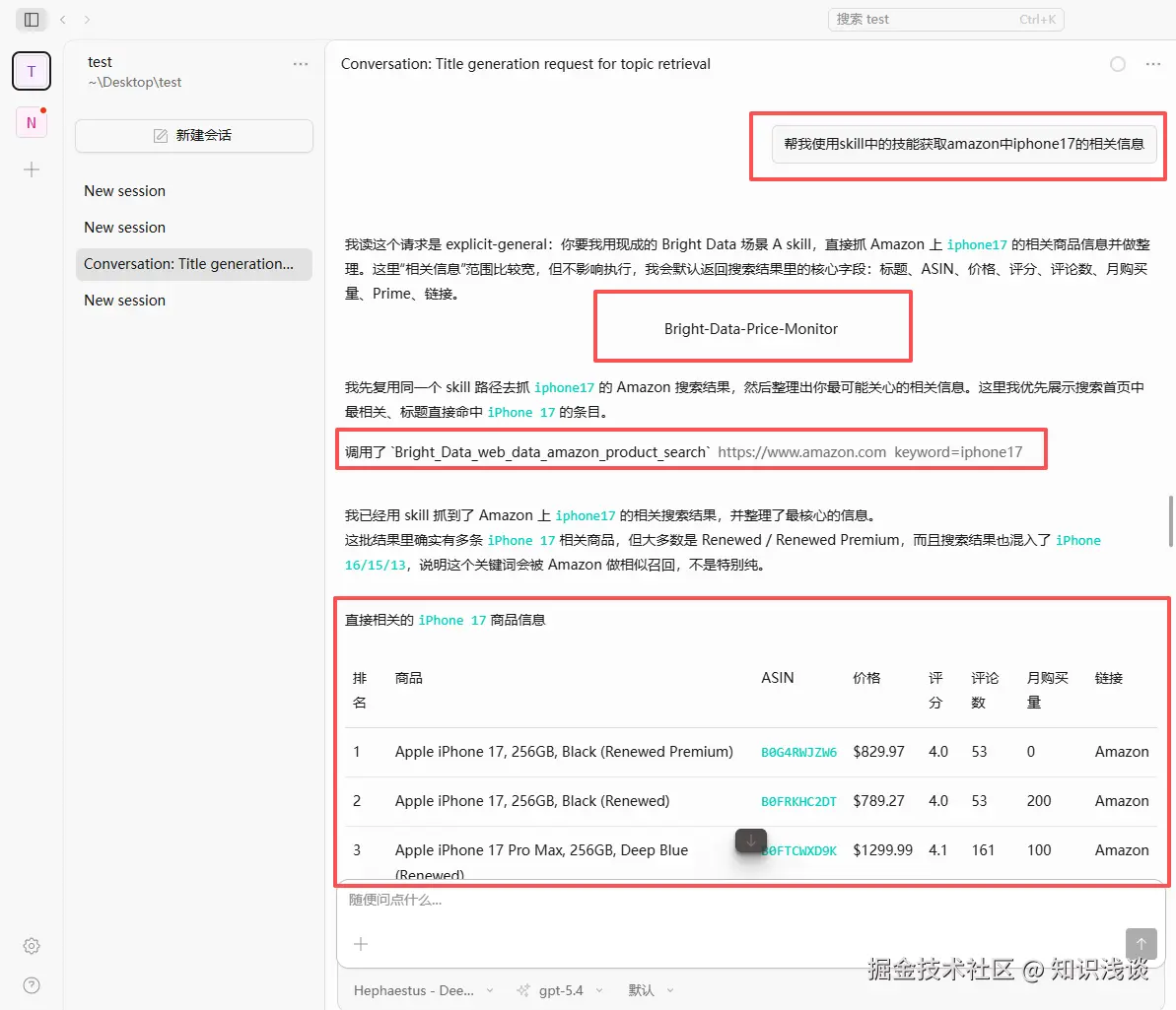Go back with left arrow
1176x1010 pixels.
click(x=63, y=20)
